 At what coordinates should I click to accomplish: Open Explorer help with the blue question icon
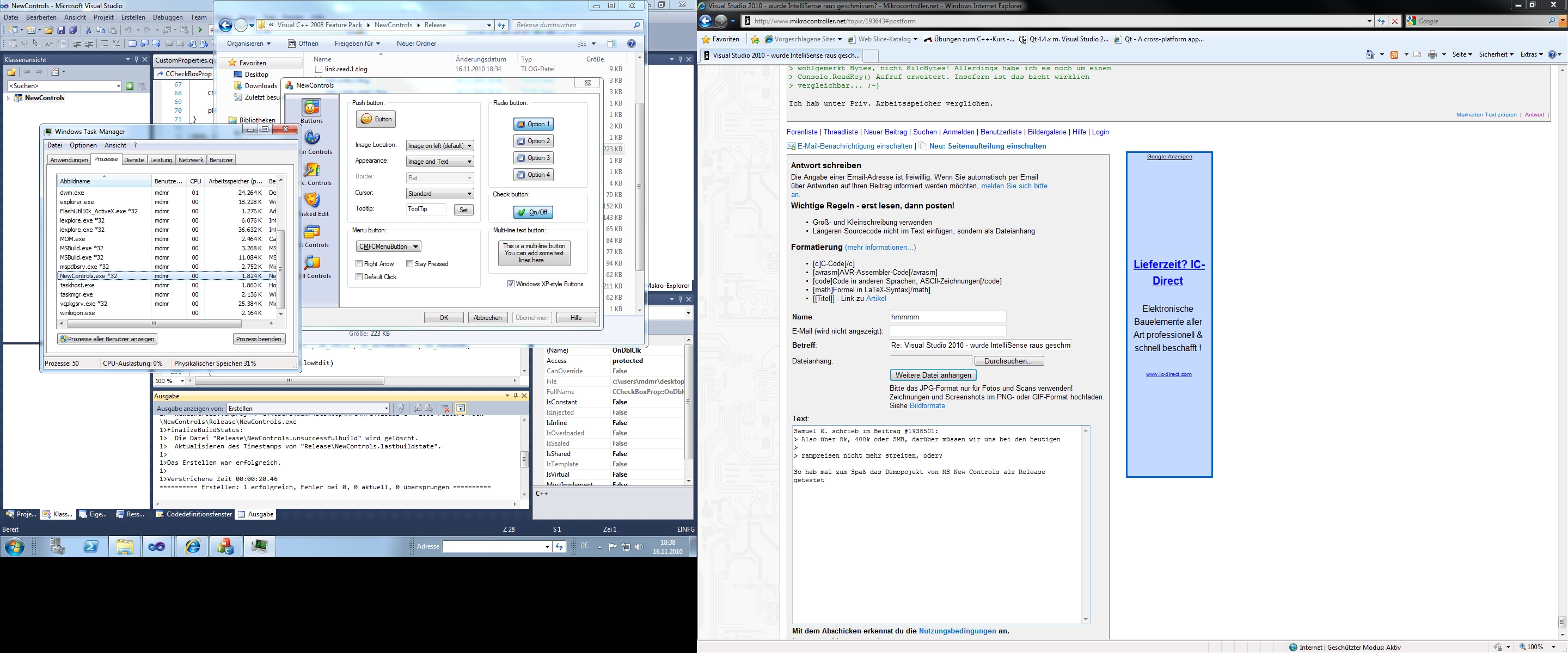631,43
